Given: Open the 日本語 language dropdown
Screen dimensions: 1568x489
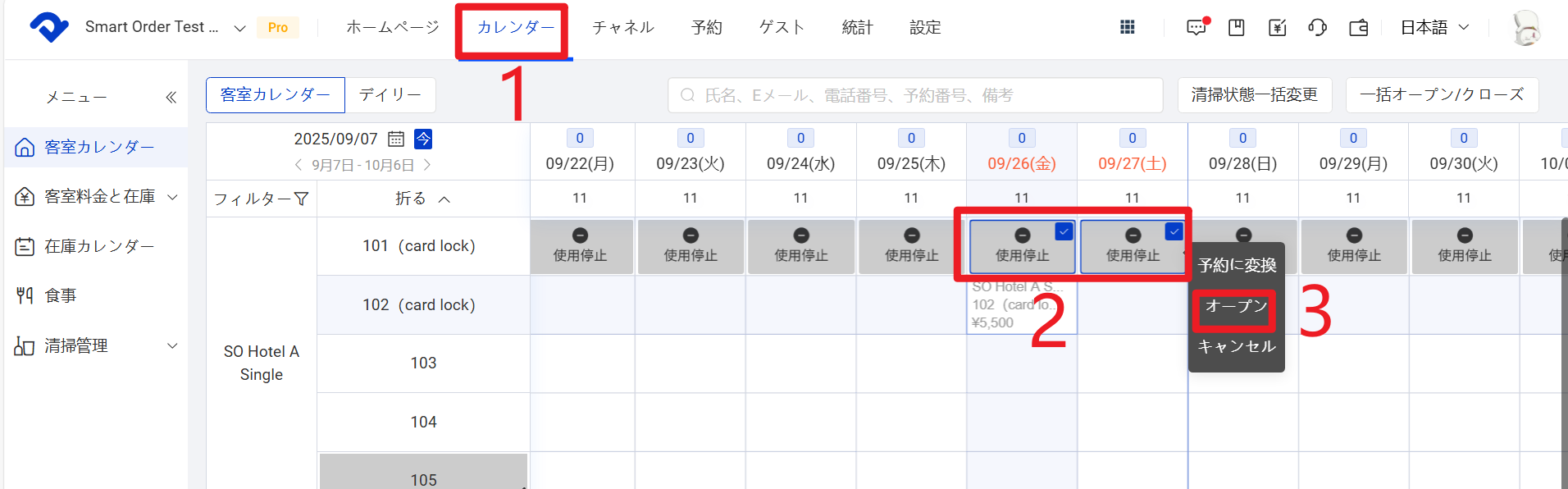Looking at the screenshot, I should 1434,27.
